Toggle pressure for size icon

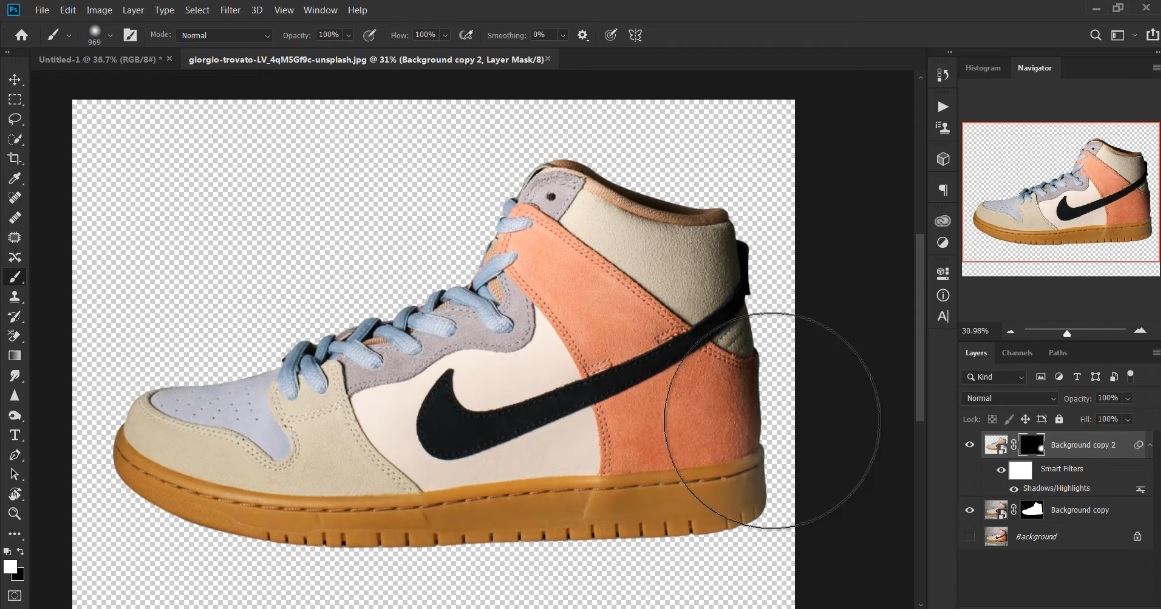pyautogui.click(x=611, y=35)
